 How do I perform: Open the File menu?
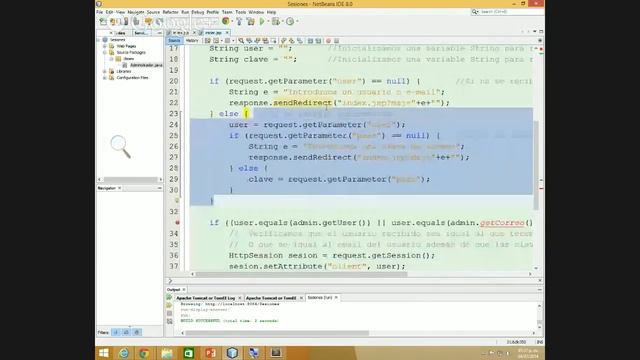100,12
